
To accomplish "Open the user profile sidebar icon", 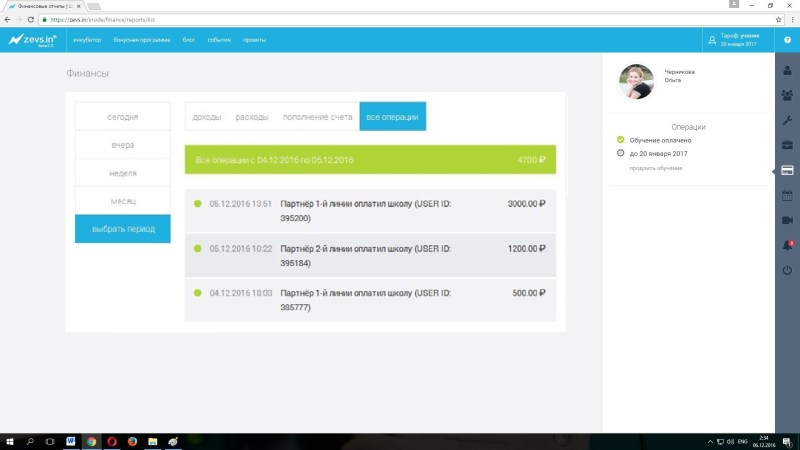I will (x=787, y=70).
